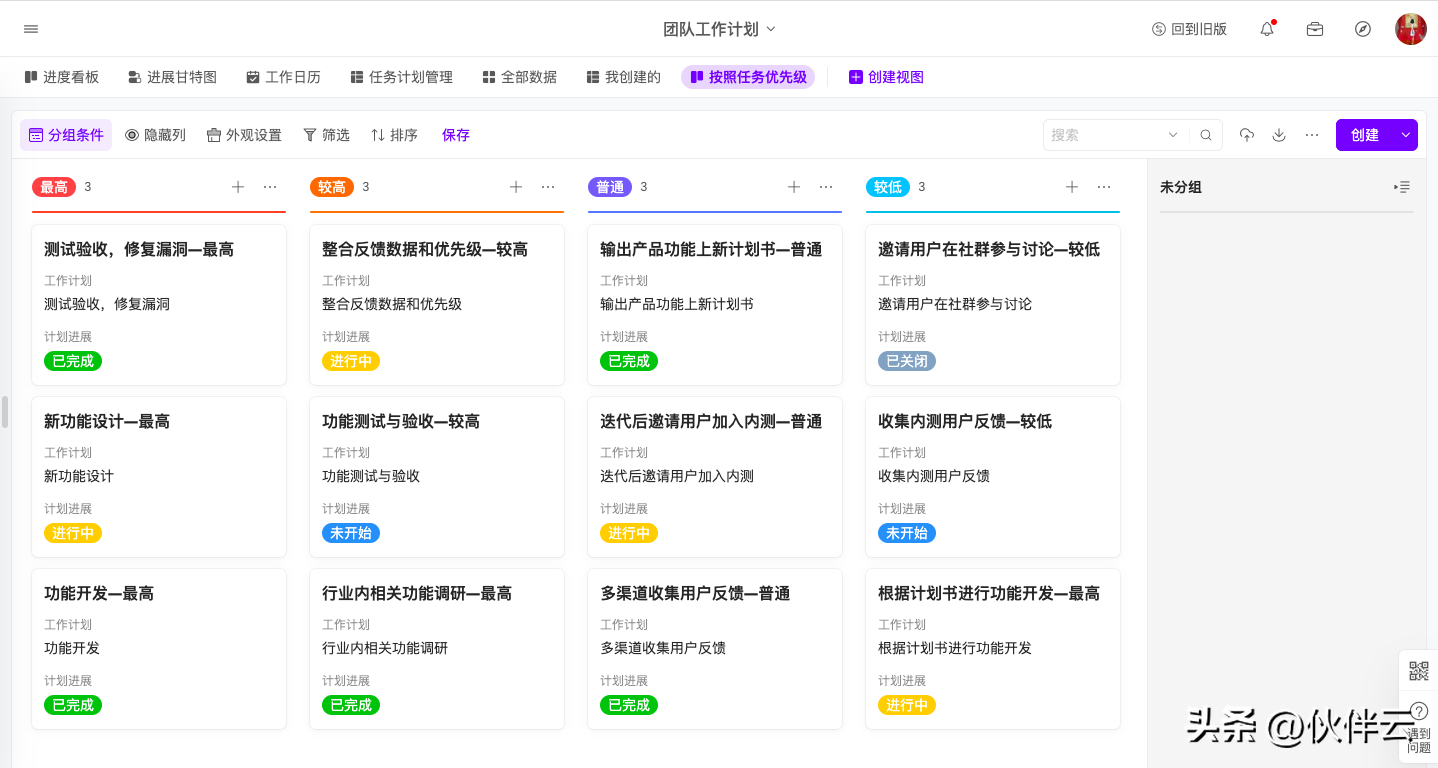The image size is (1438, 768).
Task: Click the 保存 save link
Action: coord(456,135)
